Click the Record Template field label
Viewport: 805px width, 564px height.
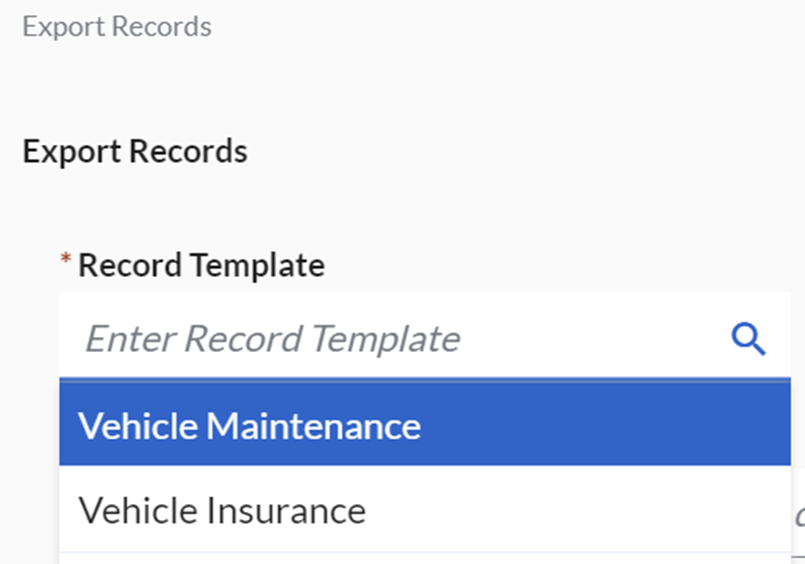201,266
